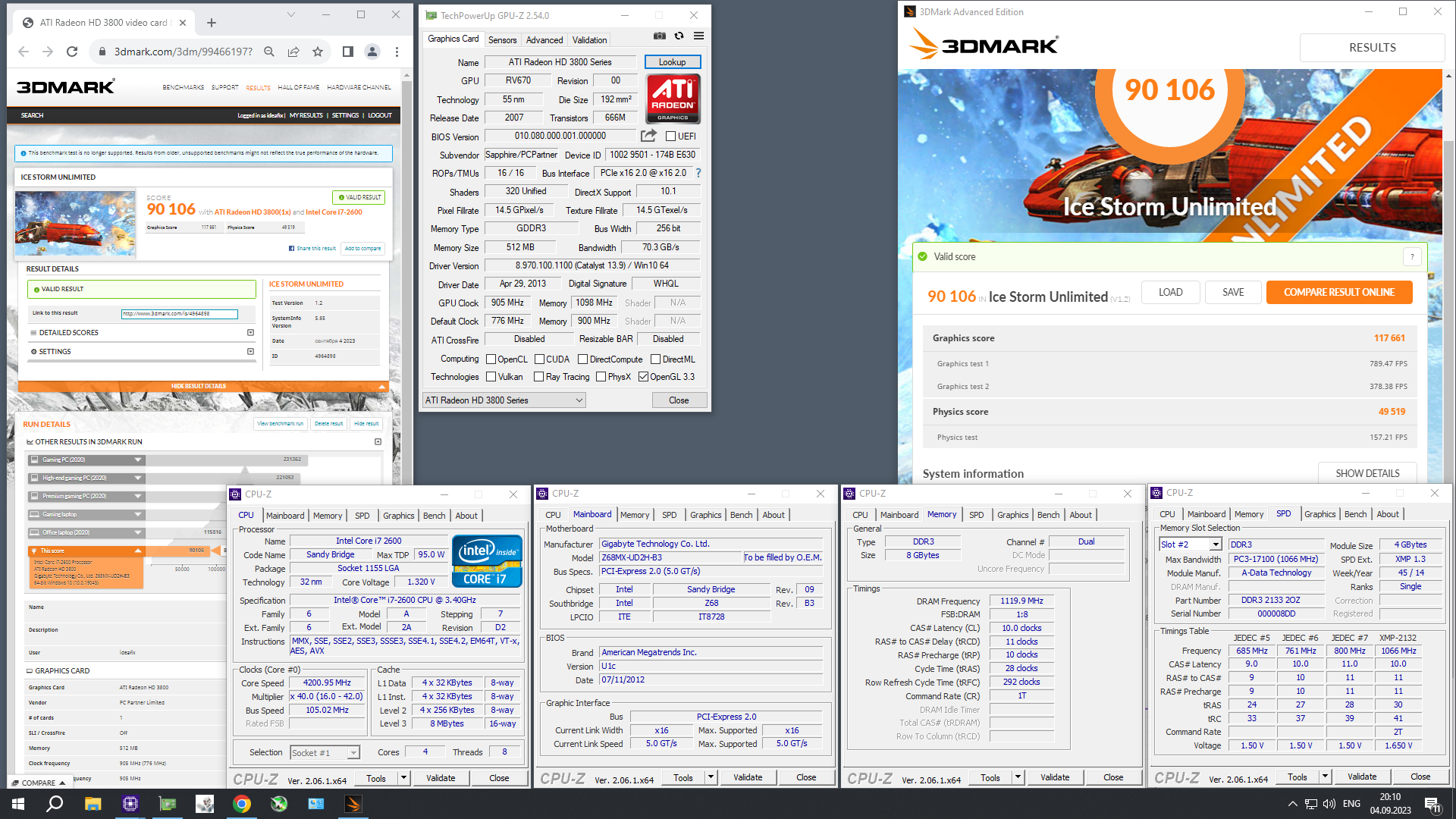Toggle the OpenGL 3.3 checkbox
This screenshot has width=1456, height=819.
pyautogui.click(x=643, y=377)
